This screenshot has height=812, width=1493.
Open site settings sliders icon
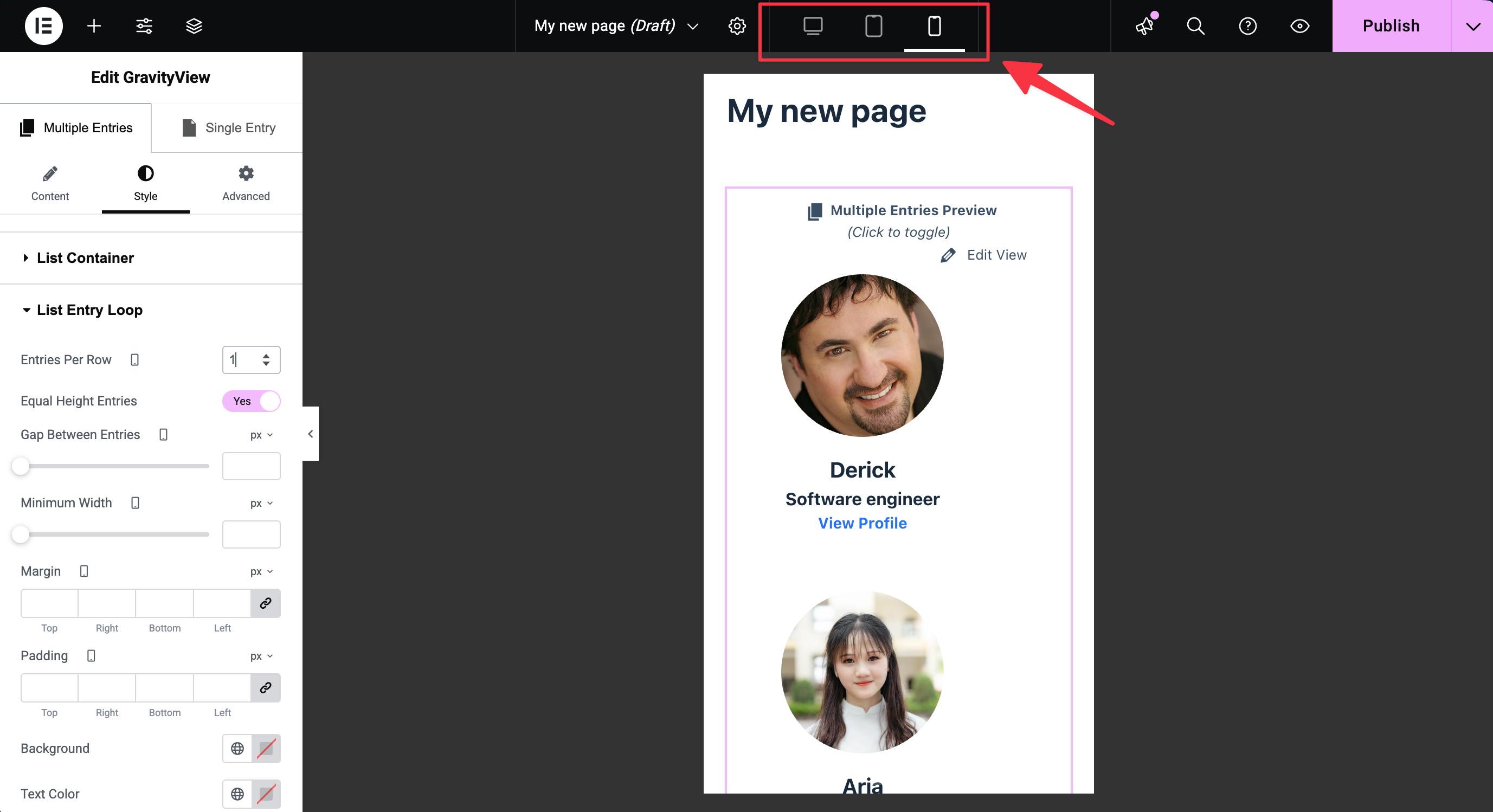143,25
